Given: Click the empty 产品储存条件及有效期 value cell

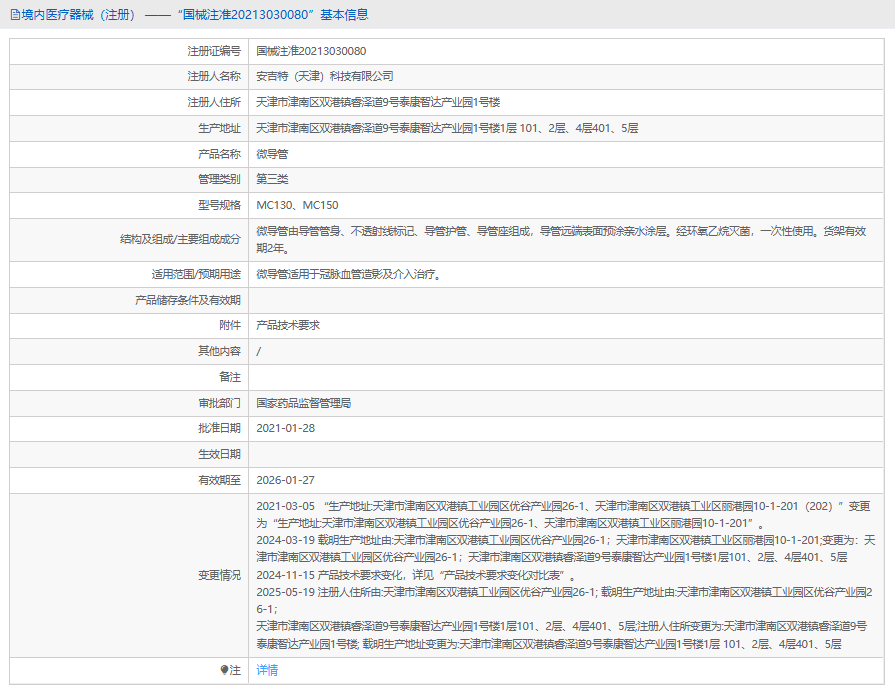Looking at the screenshot, I should (x=560, y=299).
